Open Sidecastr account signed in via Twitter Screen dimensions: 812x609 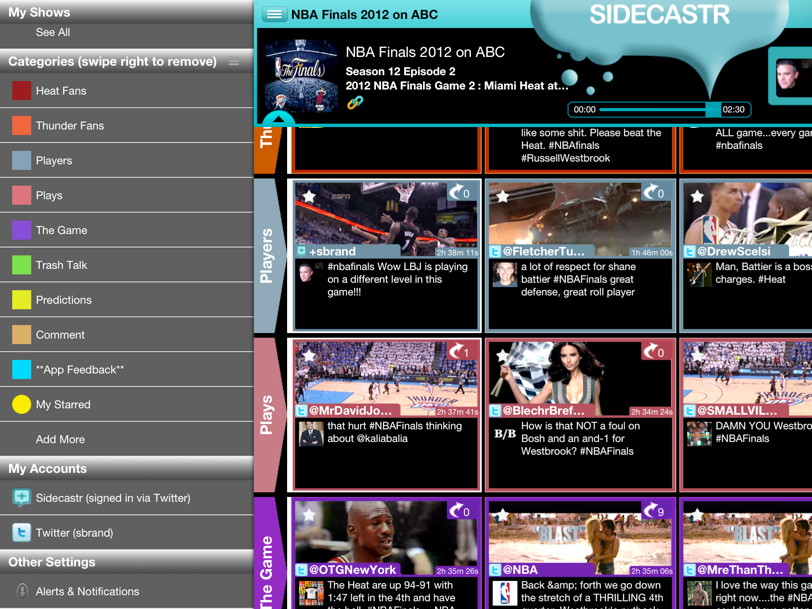tap(127, 498)
